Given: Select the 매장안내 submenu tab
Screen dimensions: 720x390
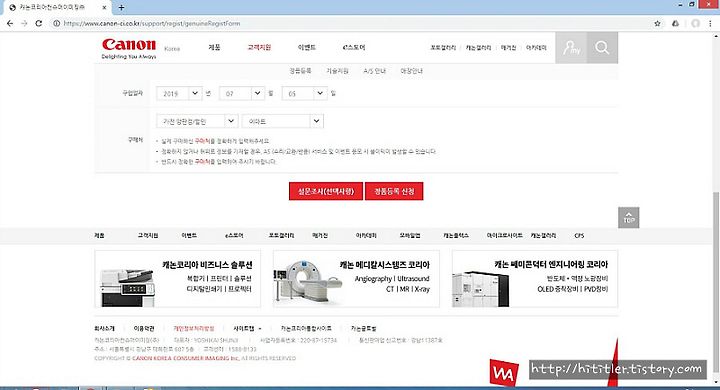Looking at the screenshot, I should [x=411, y=71].
